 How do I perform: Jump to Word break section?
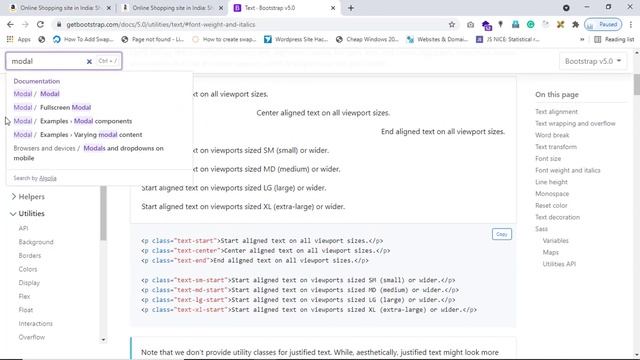click(552, 135)
